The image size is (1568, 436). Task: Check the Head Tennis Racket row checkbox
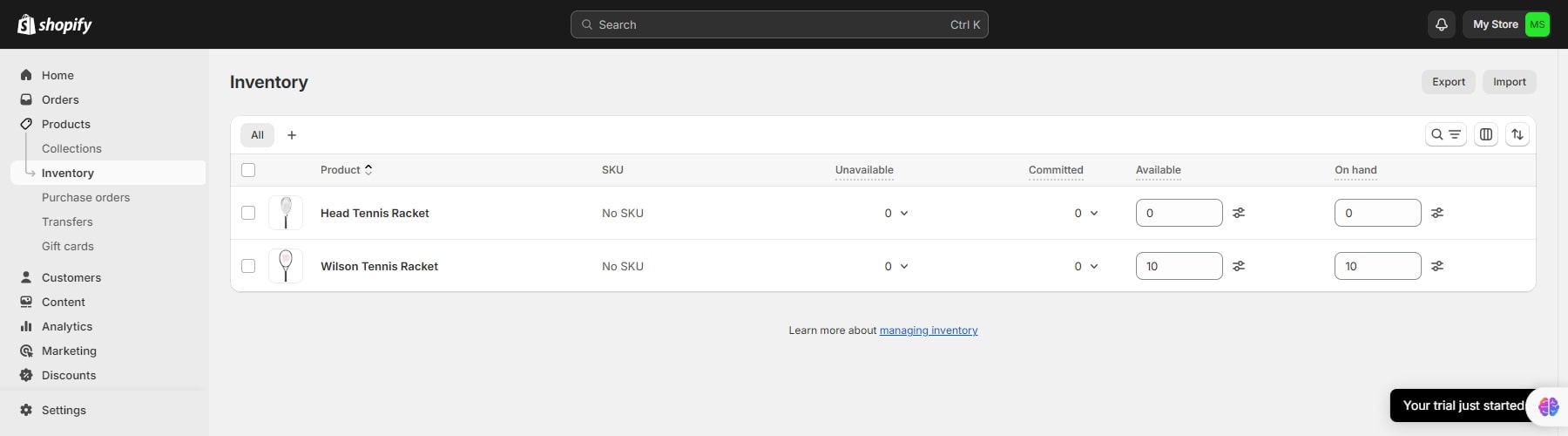pyautogui.click(x=248, y=213)
